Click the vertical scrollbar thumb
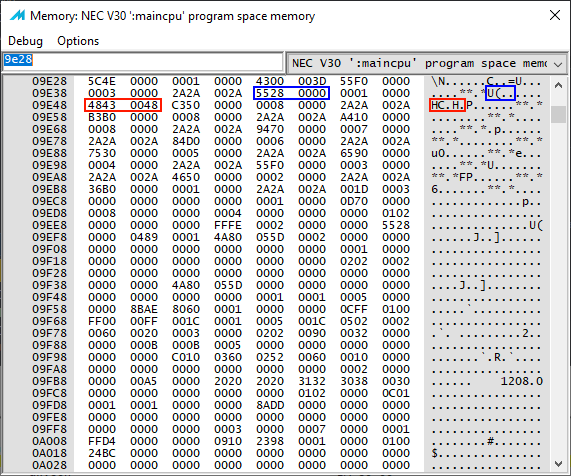The height and width of the screenshot is (476, 571). [x=558, y=114]
